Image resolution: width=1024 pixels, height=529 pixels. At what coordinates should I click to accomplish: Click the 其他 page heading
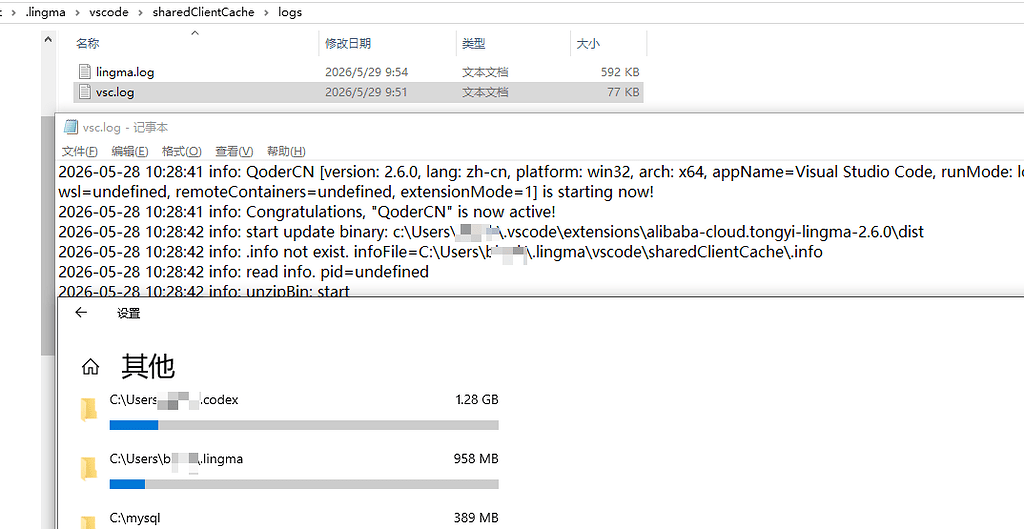(148, 367)
